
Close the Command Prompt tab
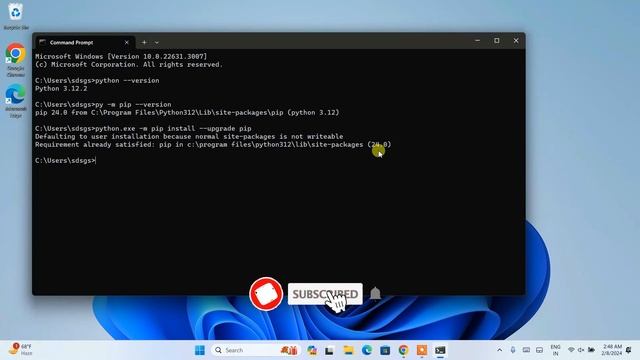click(x=127, y=42)
